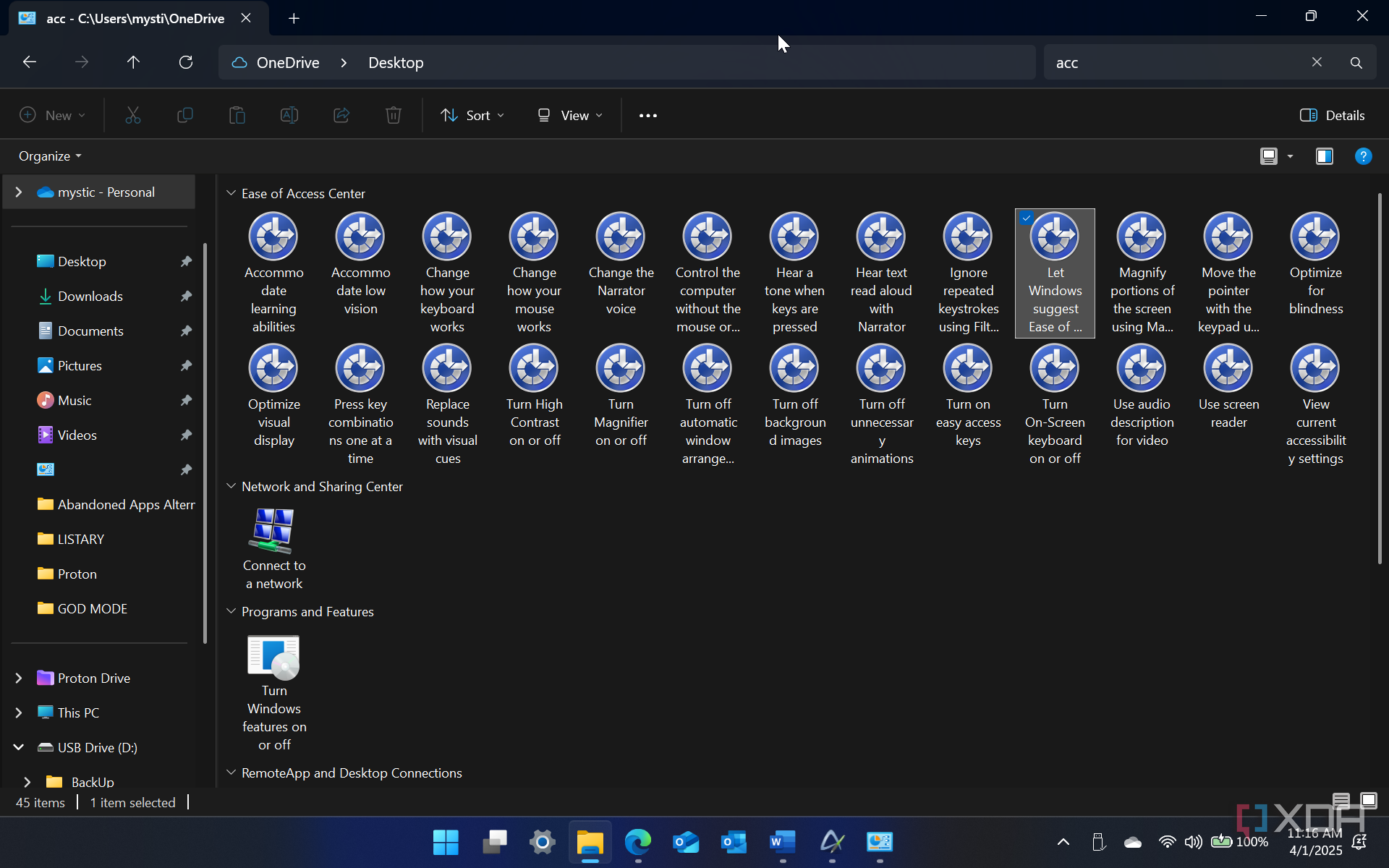Add a new File Explorer tab
The image size is (1389, 868).
(294, 19)
